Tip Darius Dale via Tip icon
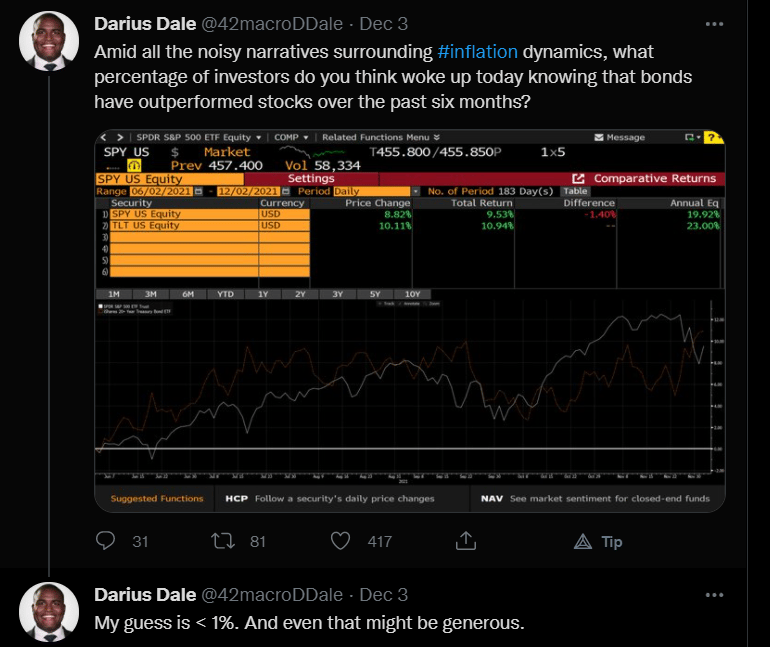Image resolution: width=770 pixels, height=647 pixels. (x=598, y=541)
